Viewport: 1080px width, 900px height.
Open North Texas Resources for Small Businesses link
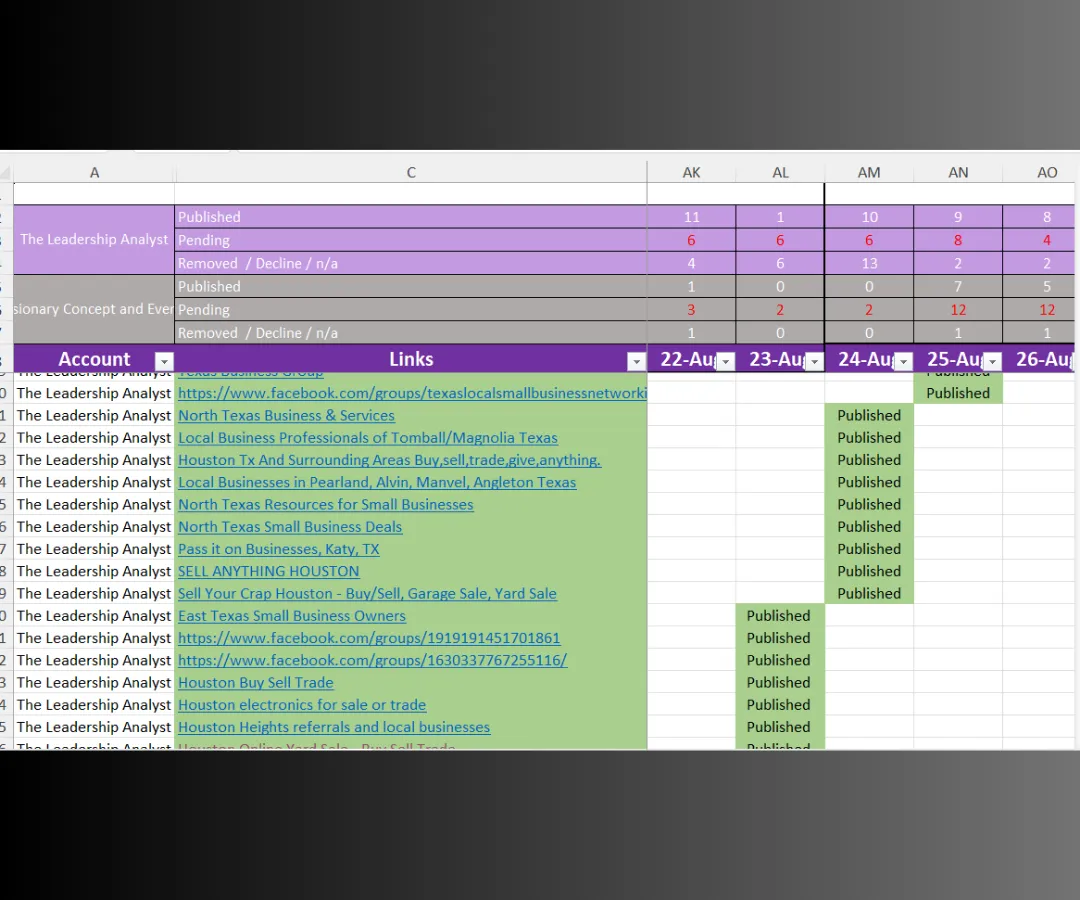point(326,504)
